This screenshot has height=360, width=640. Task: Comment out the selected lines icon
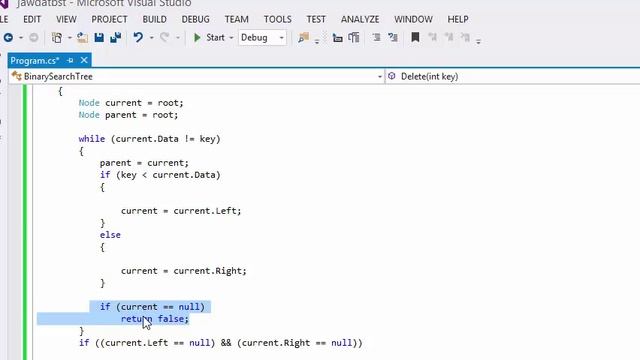(376, 38)
